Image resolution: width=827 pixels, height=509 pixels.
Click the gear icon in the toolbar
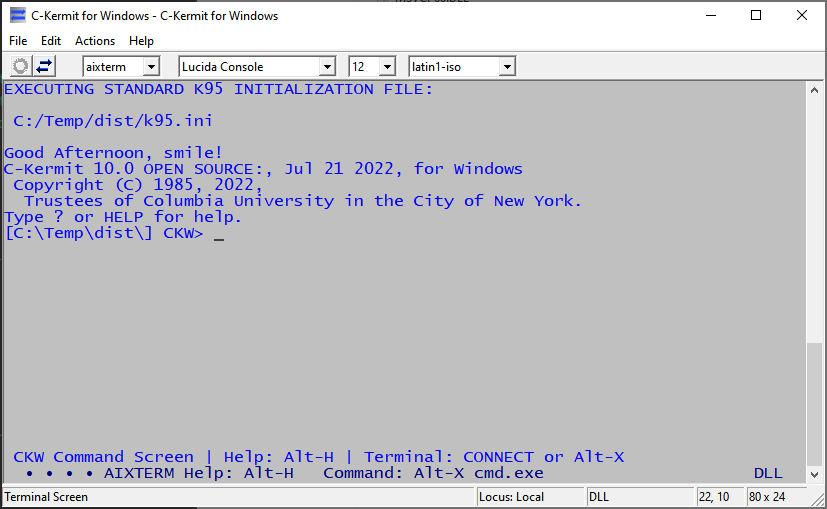point(21,66)
